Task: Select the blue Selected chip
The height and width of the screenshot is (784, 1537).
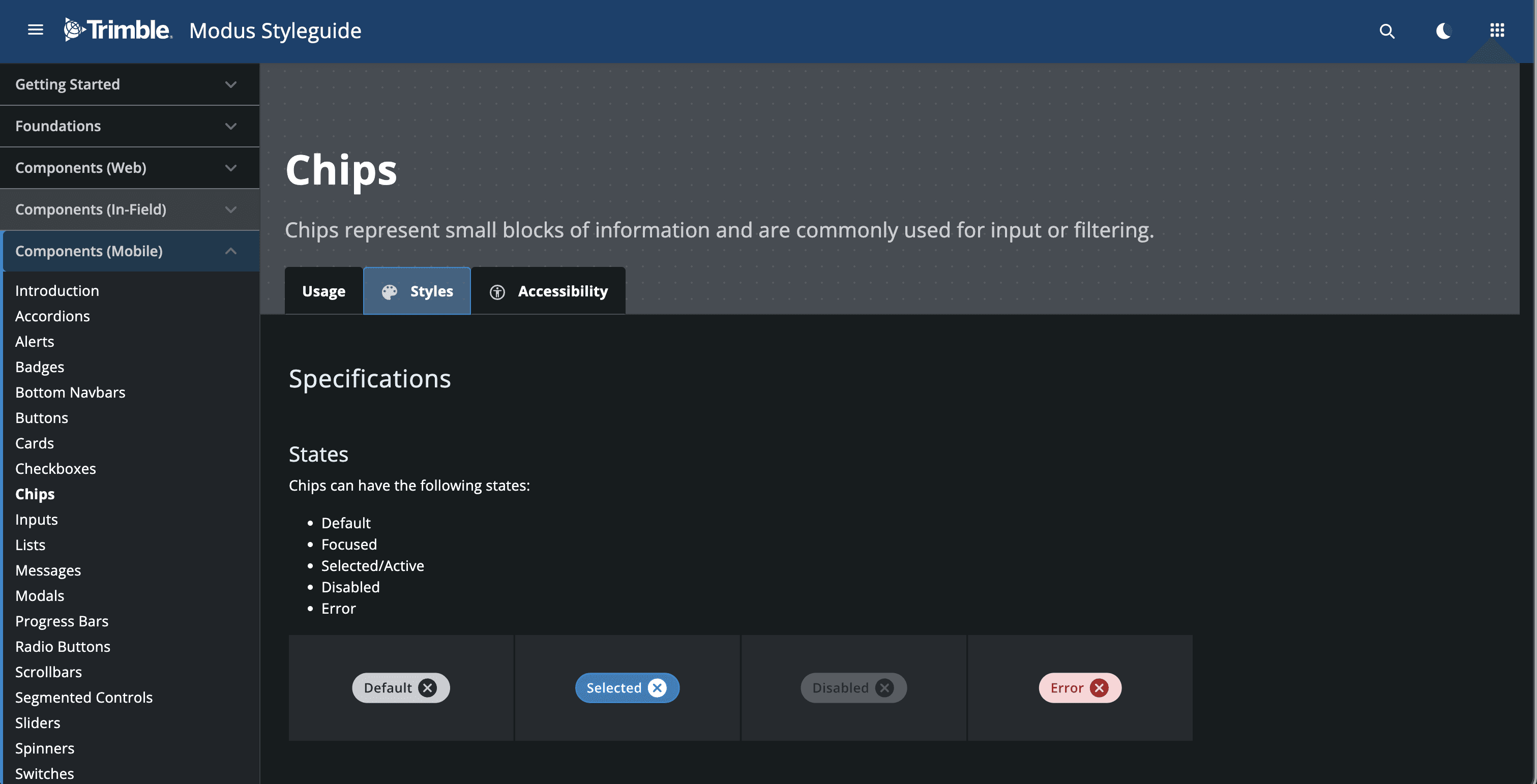Action: (613, 688)
